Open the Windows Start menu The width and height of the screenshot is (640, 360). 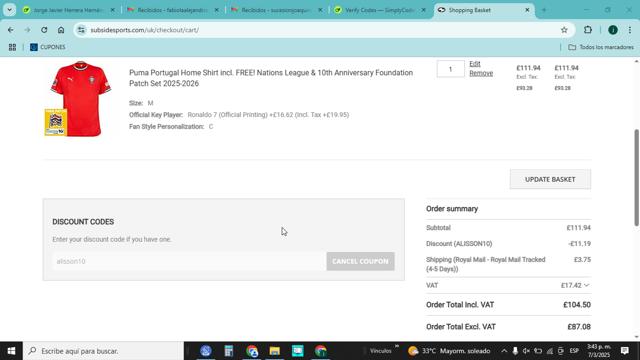(11, 351)
